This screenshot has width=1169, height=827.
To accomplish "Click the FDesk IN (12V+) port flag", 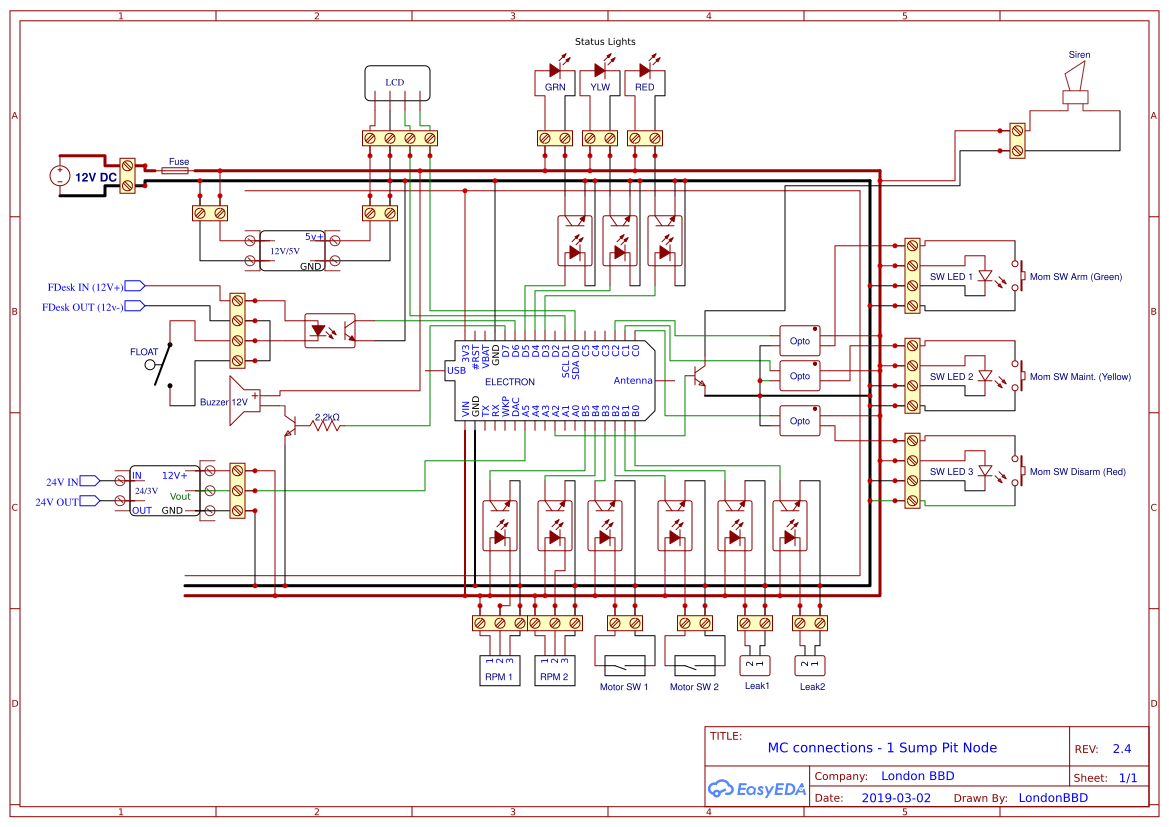I will pos(135,286).
